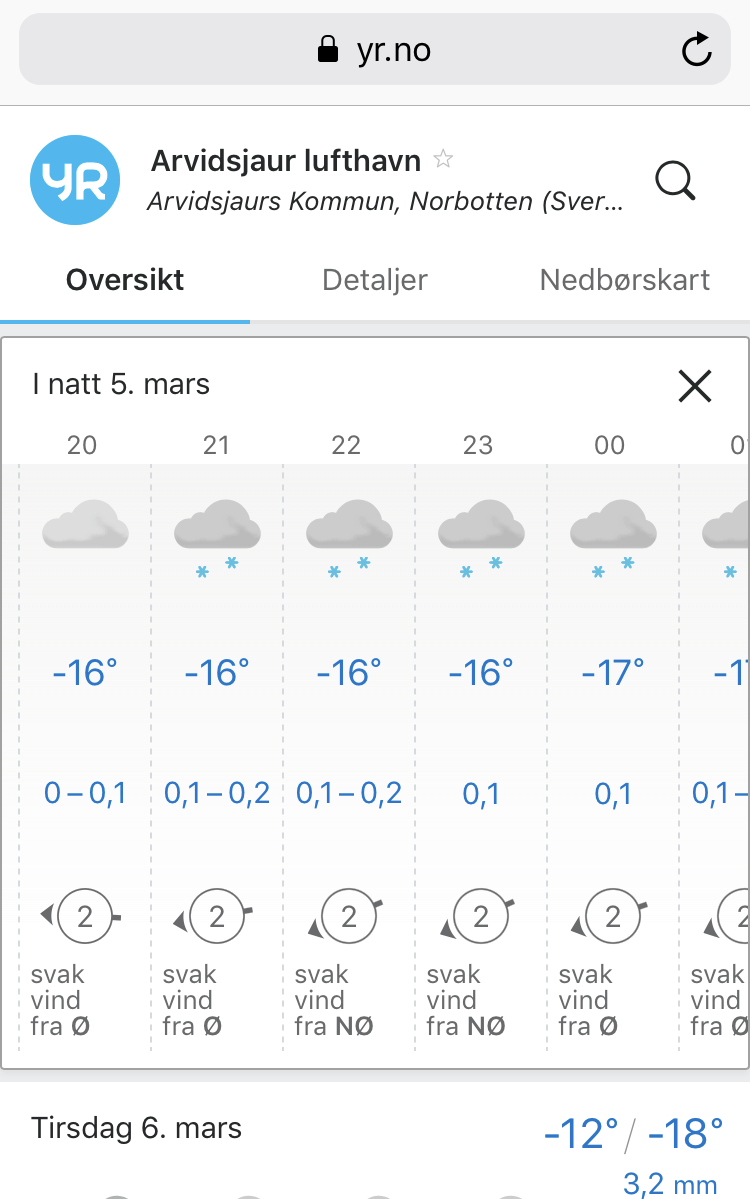This screenshot has width=750, height=1199.
Task: Switch to the Detaljer tab
Action: pos(375,280)
